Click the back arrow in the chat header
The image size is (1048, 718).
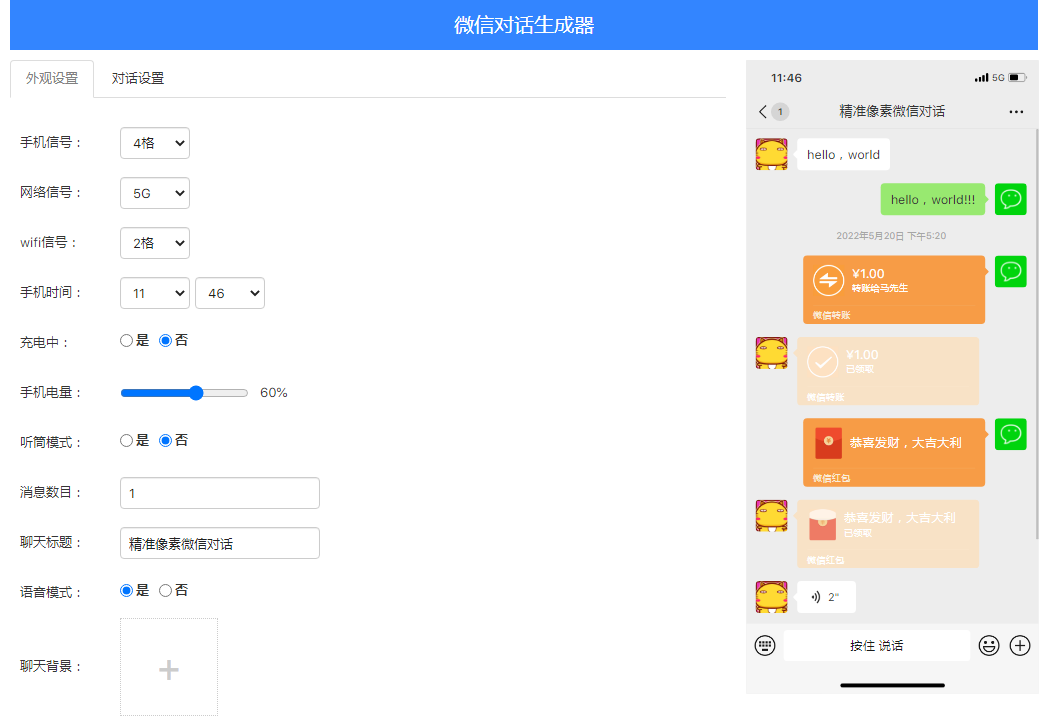tap(762, 111)
